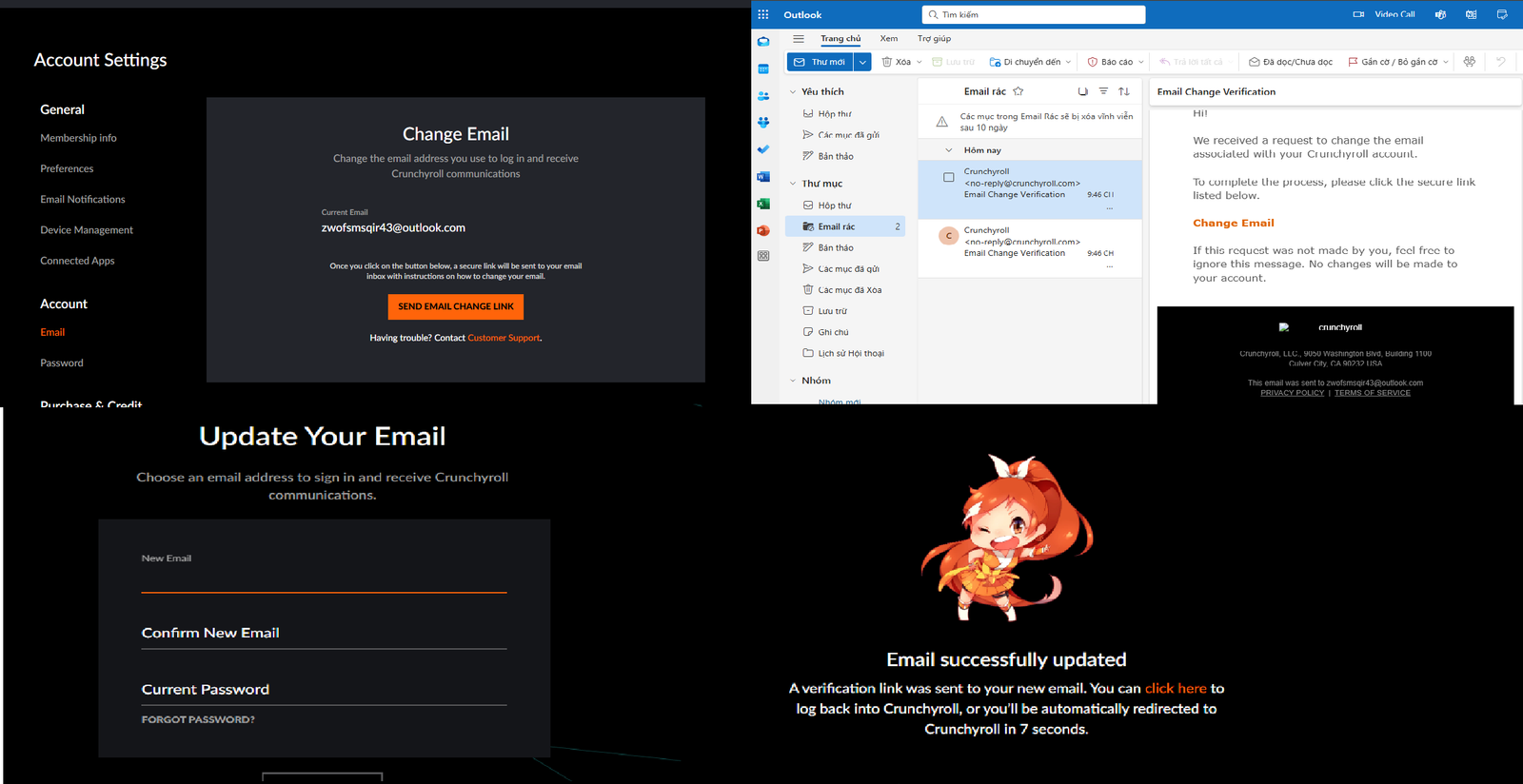Collapse the Nhóm section chevron
Viewport: 1523px width, 784px height.
pyautogui.click(x=793, y=381)
